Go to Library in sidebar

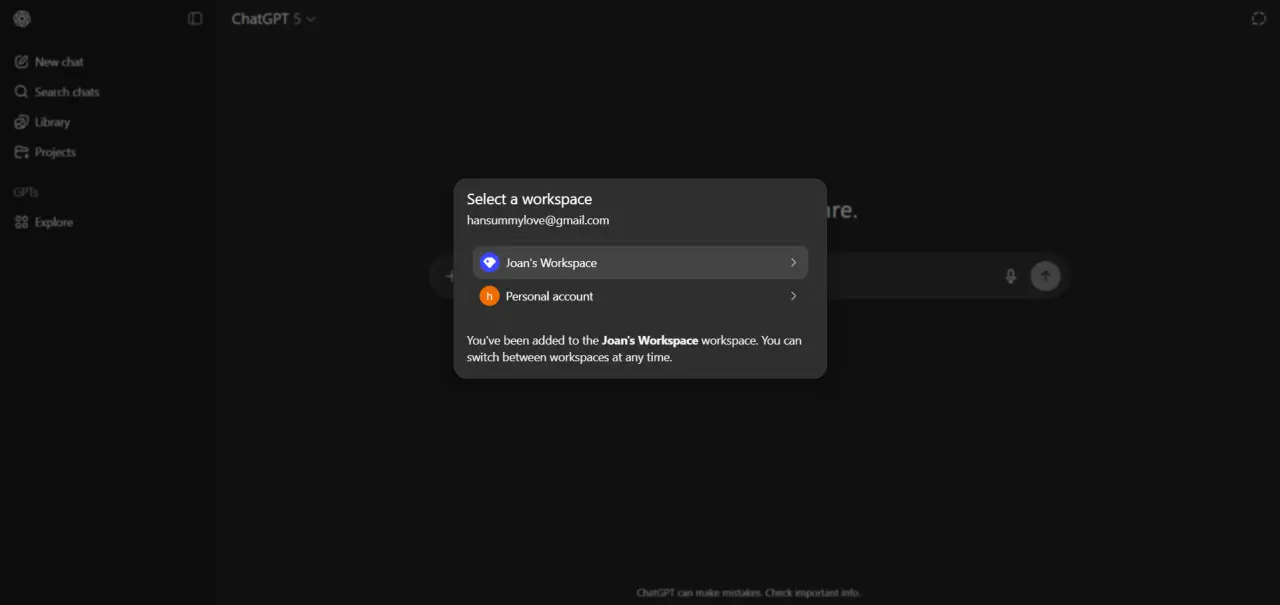(107, 122)
